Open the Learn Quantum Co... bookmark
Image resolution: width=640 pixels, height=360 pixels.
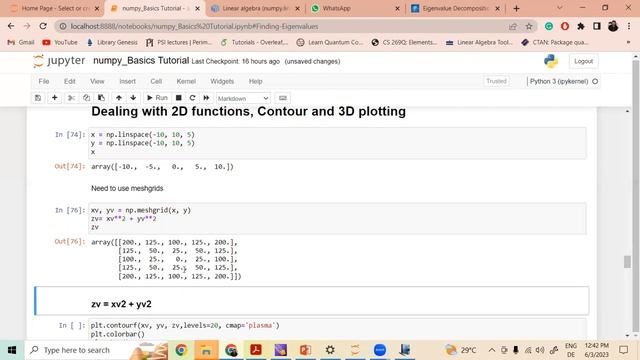click(330, 42)
